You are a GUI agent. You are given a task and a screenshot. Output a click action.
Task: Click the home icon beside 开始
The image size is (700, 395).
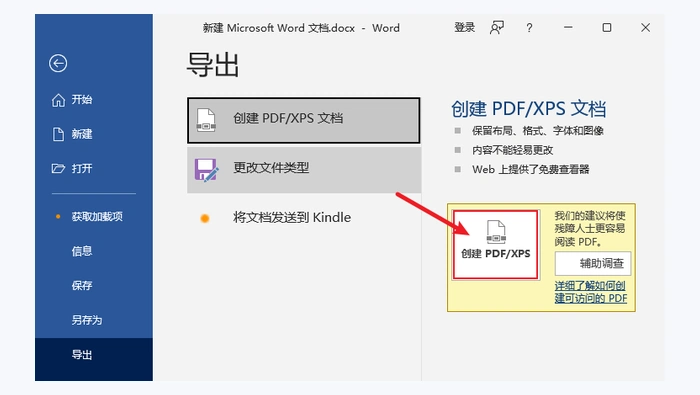tap(58, 100)
